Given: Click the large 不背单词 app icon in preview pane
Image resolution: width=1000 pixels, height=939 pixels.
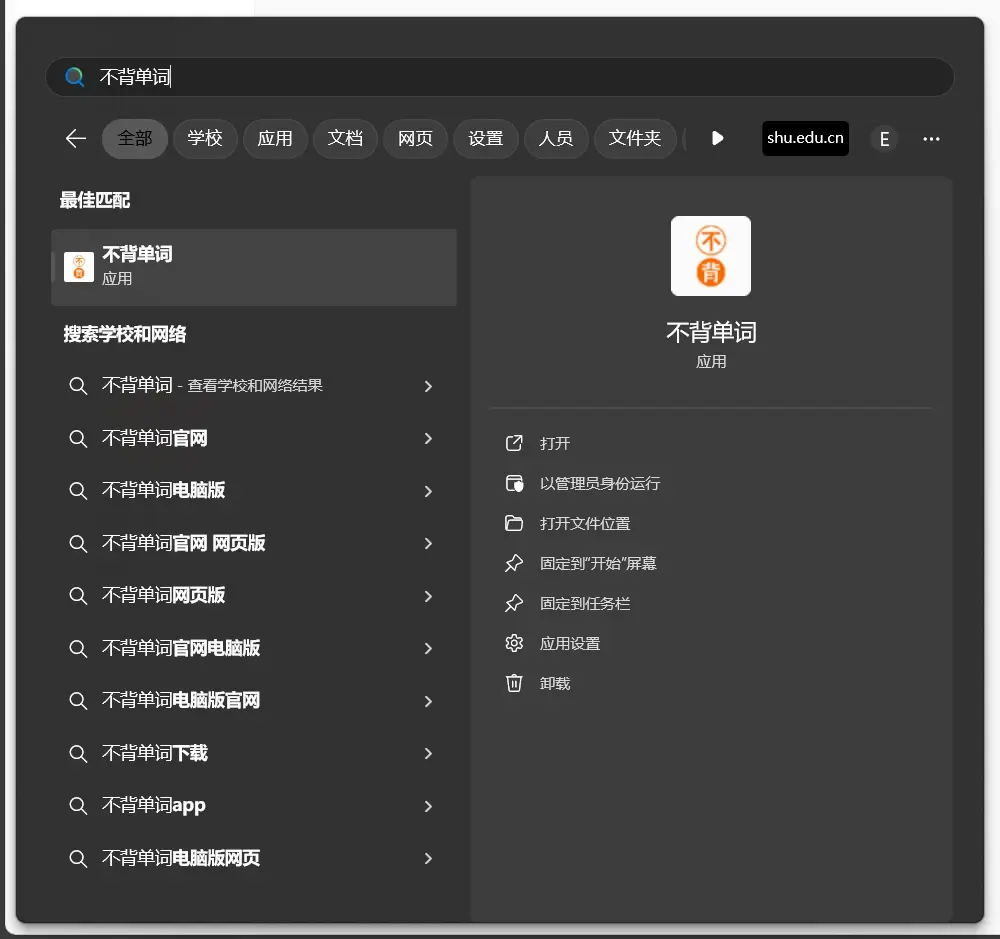Looking at the screenshot, I should click(x=710, y=256).
